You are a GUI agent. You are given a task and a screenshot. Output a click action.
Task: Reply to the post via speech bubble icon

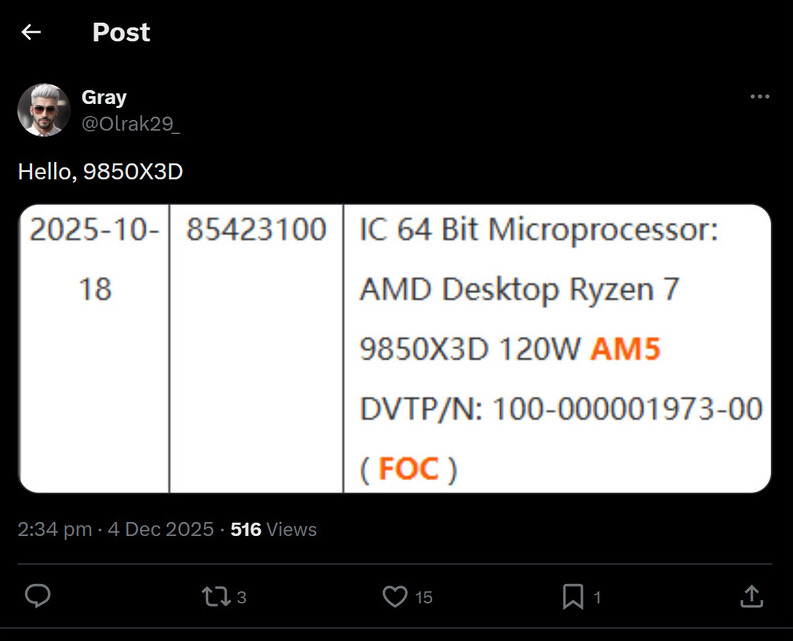pyautogui.click(x=38, y=597)
